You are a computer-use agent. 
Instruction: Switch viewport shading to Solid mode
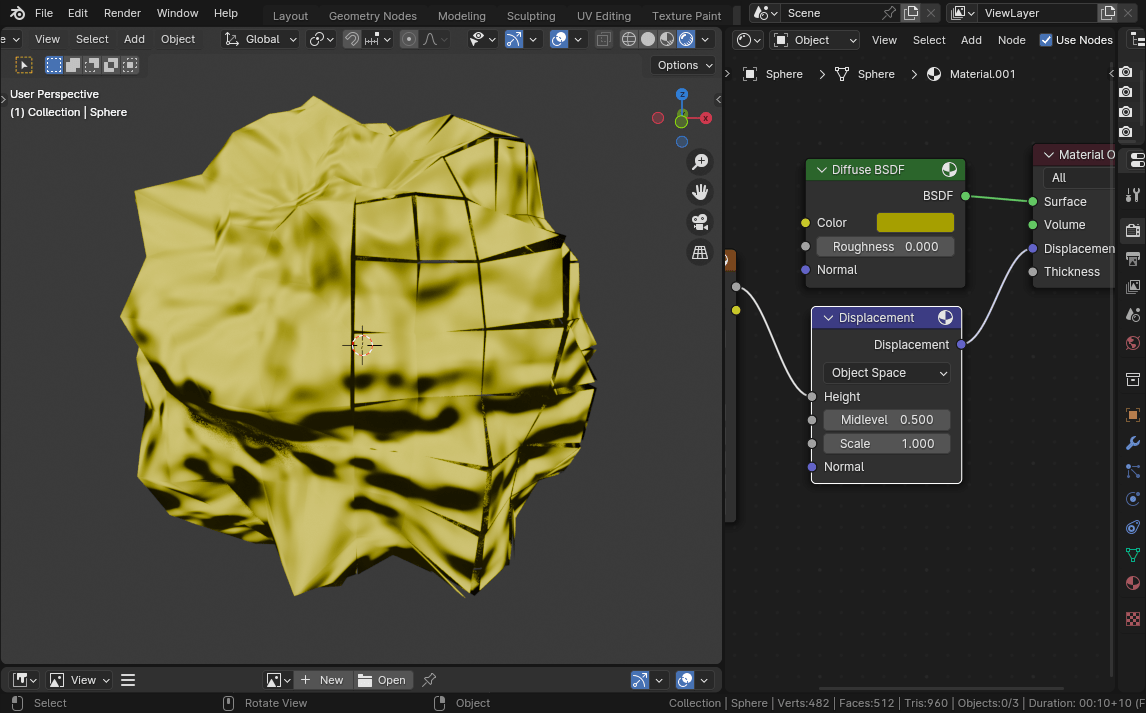649,39
